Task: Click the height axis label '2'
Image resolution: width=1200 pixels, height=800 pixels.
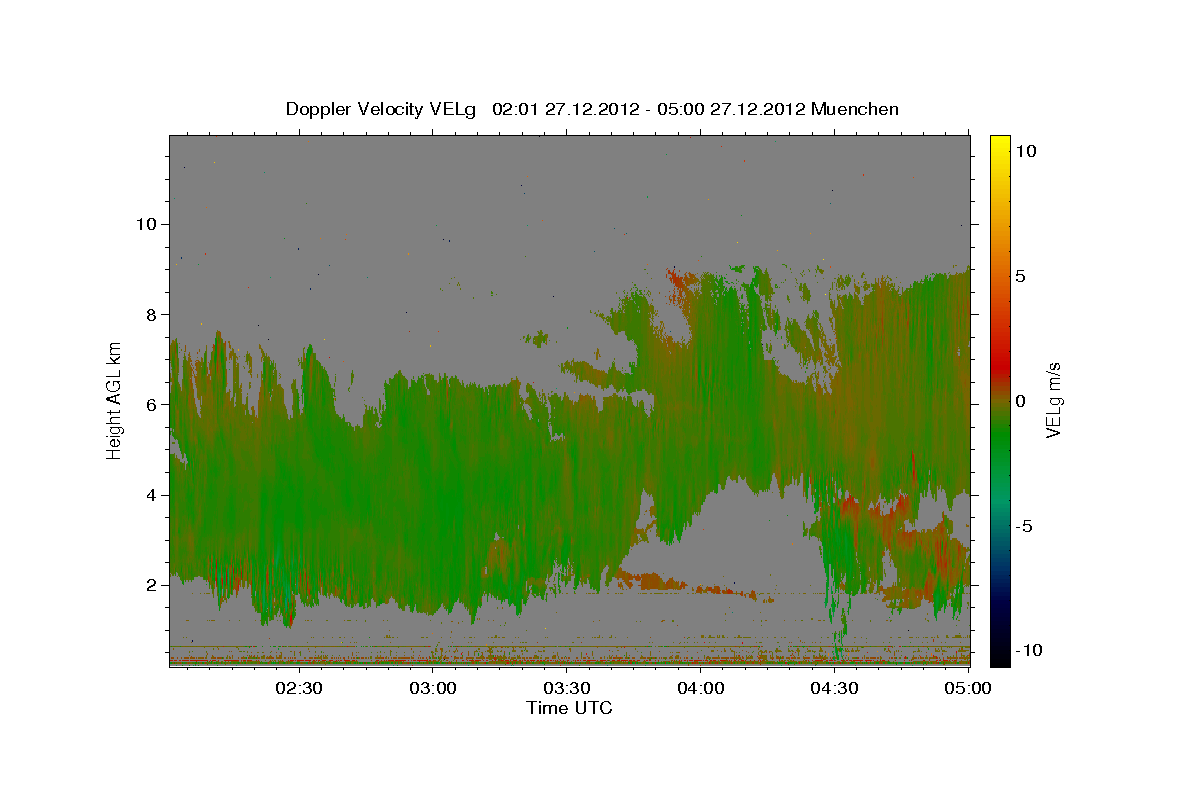Action: (x=152, y=585)
